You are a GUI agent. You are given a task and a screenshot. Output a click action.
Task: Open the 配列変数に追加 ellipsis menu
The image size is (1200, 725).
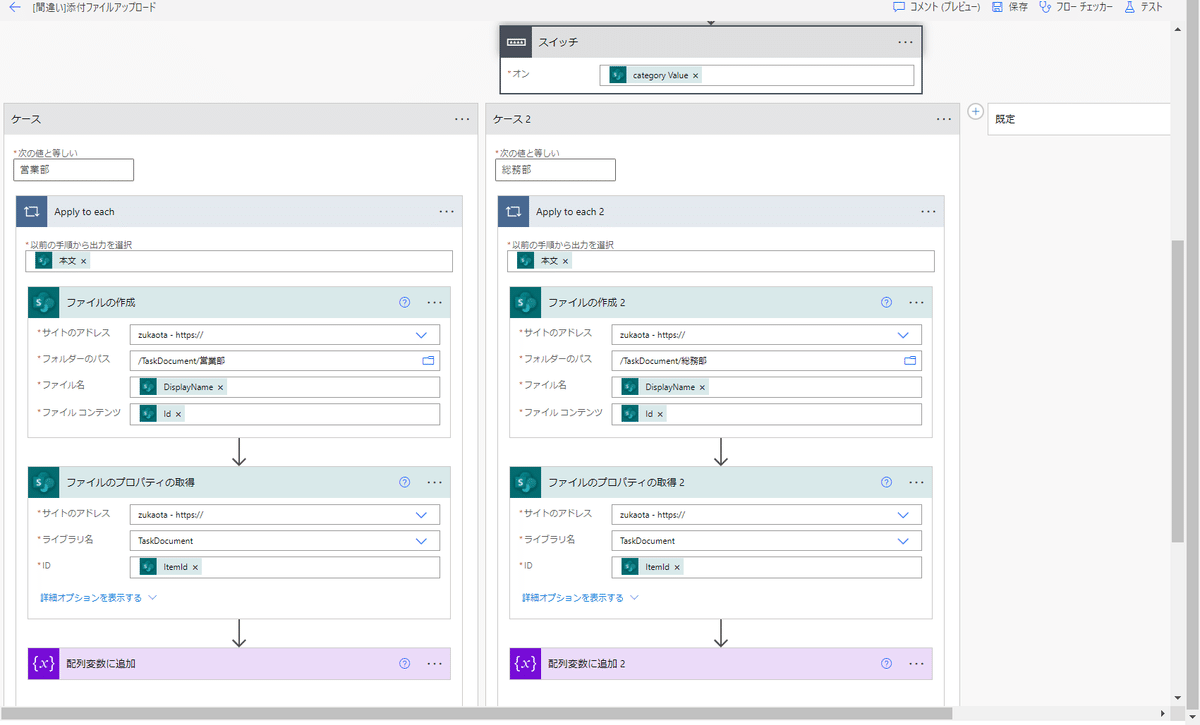(434, 663)
